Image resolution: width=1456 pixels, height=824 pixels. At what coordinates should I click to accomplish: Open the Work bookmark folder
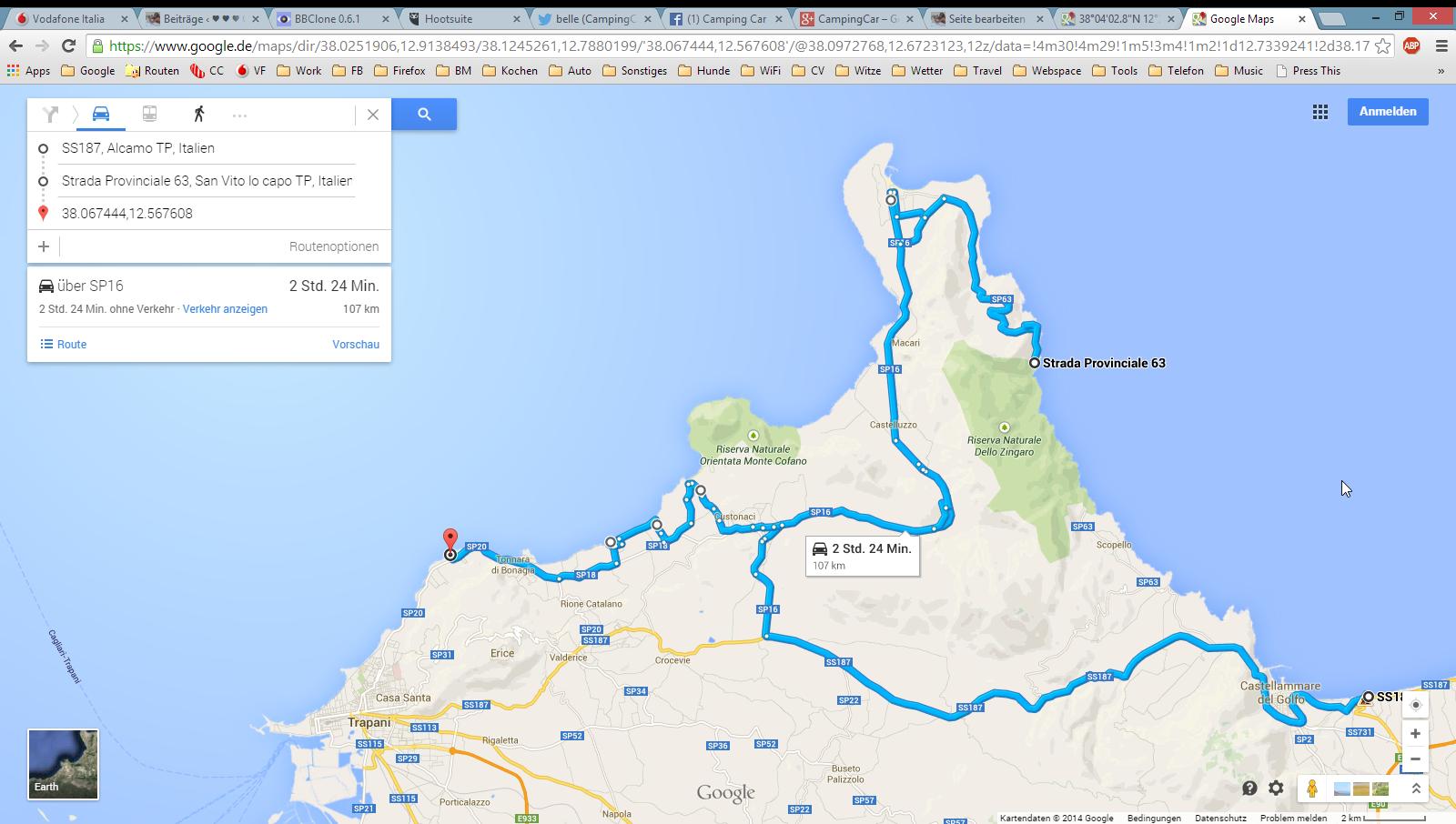298,70
